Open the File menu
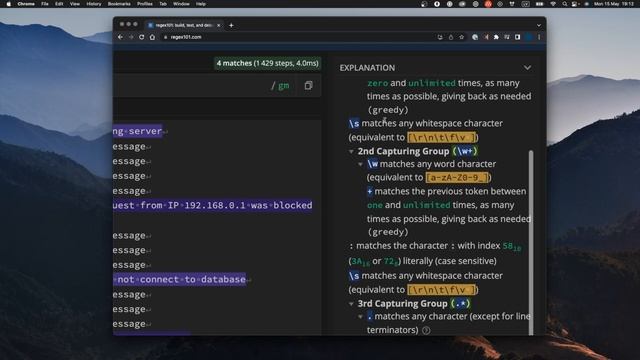Screen dimensions: 640x360 click(x=45, y=4)
